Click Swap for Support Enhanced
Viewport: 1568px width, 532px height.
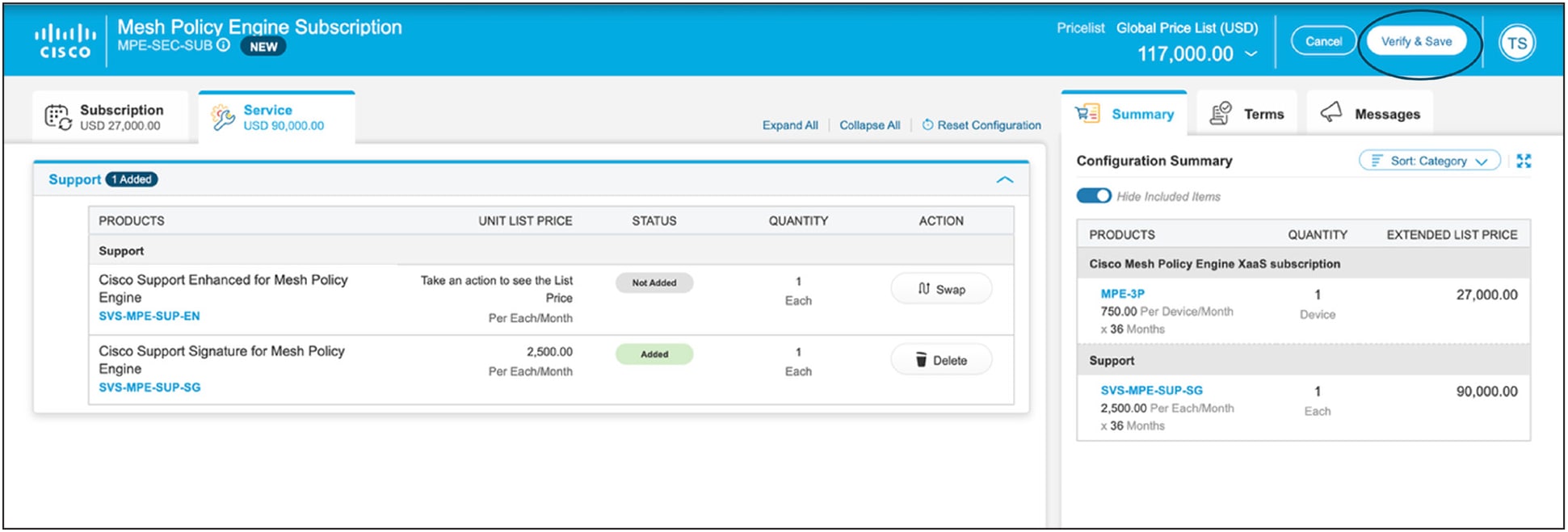pyautogui.click(x=941, y=289)
